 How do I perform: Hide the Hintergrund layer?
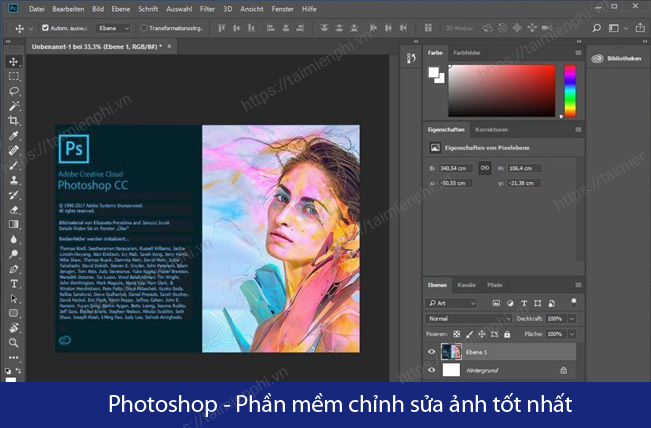coord(431,370)
